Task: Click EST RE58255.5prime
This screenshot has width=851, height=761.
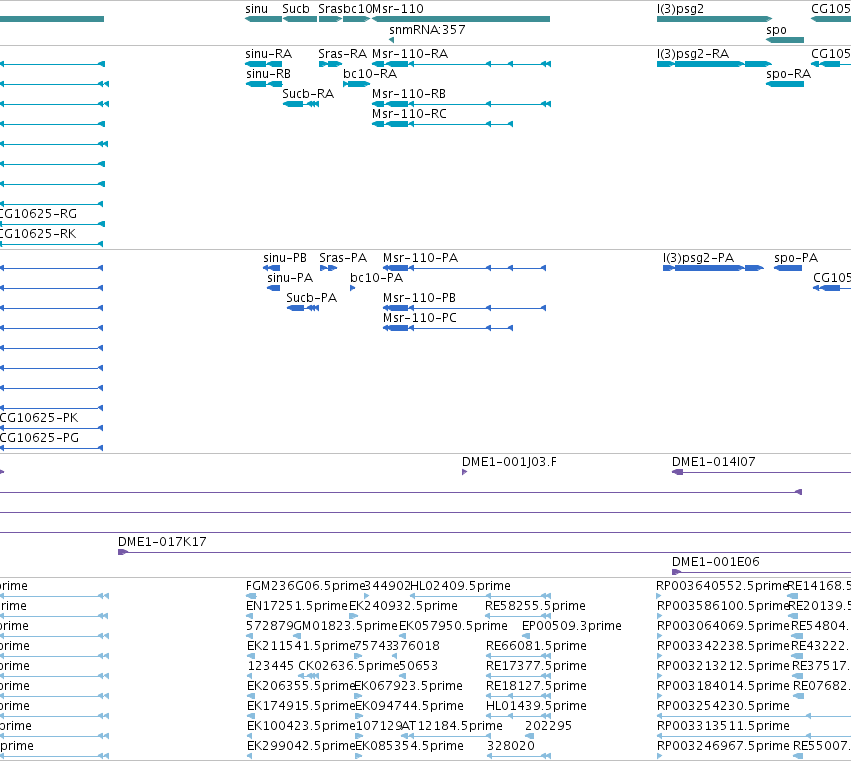Action: click(x=535, y=606)
